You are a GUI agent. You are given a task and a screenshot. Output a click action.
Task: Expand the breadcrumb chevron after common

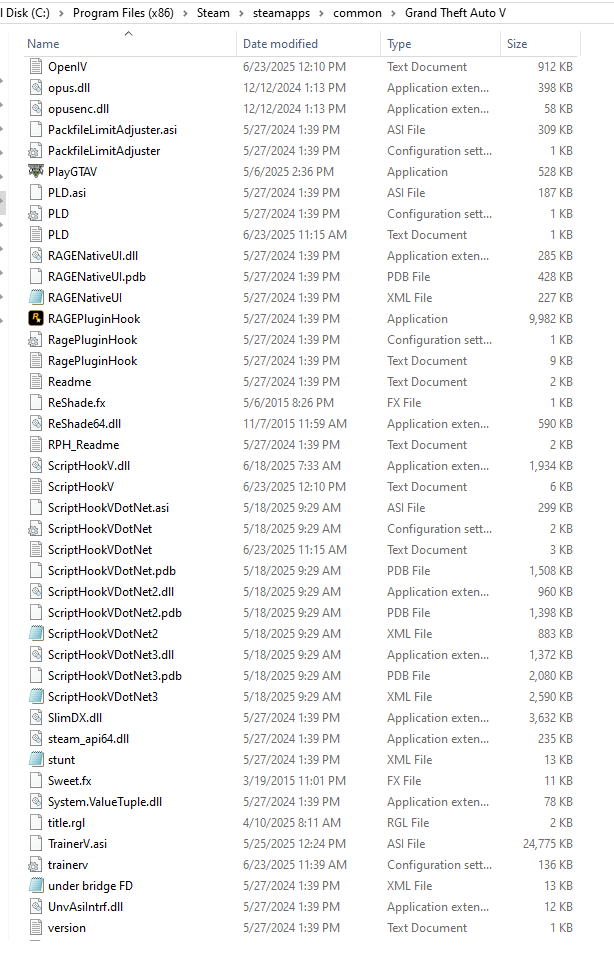[x=393, y=13]
